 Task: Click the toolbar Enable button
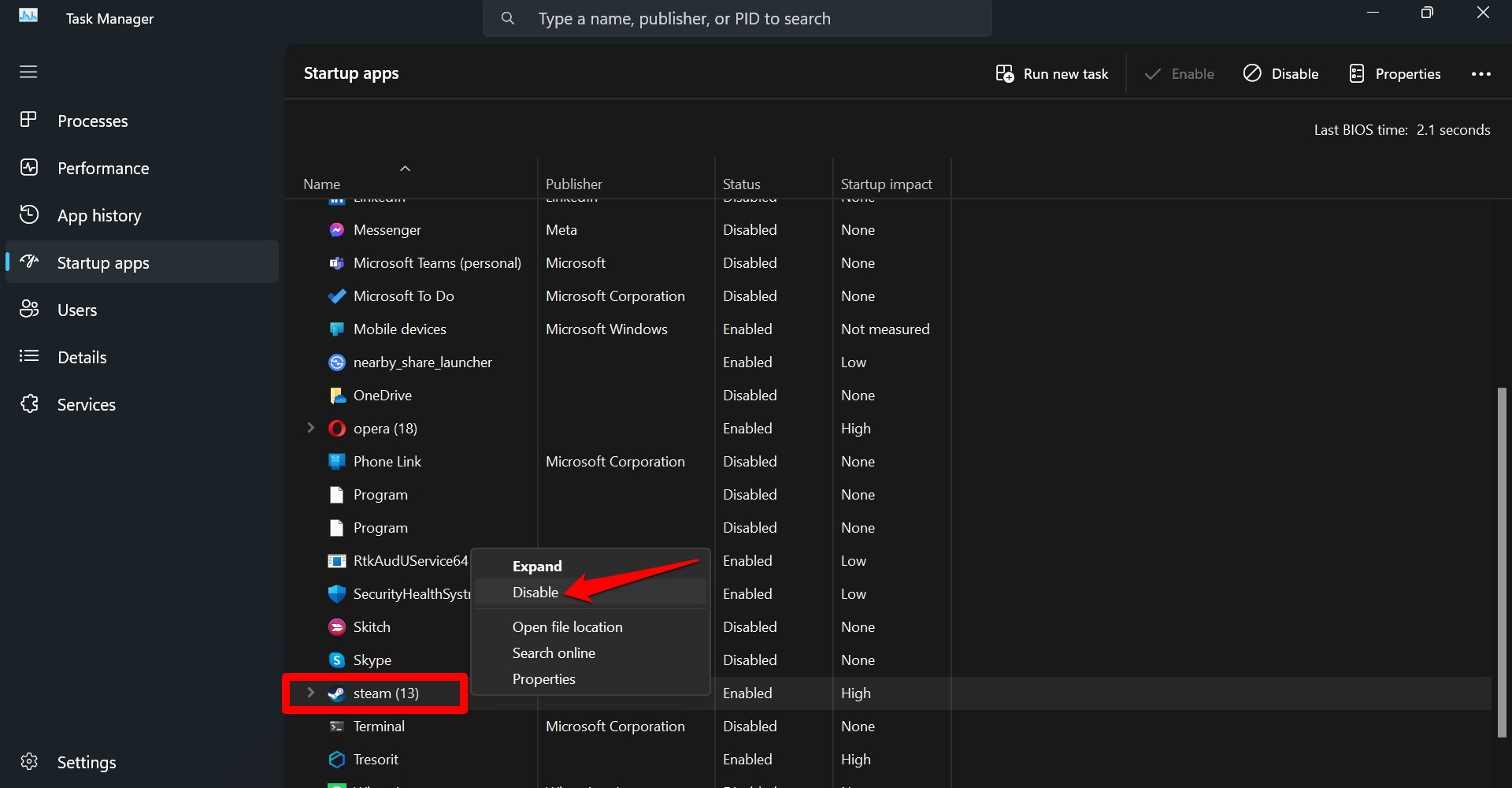(x=1179, y=74)
